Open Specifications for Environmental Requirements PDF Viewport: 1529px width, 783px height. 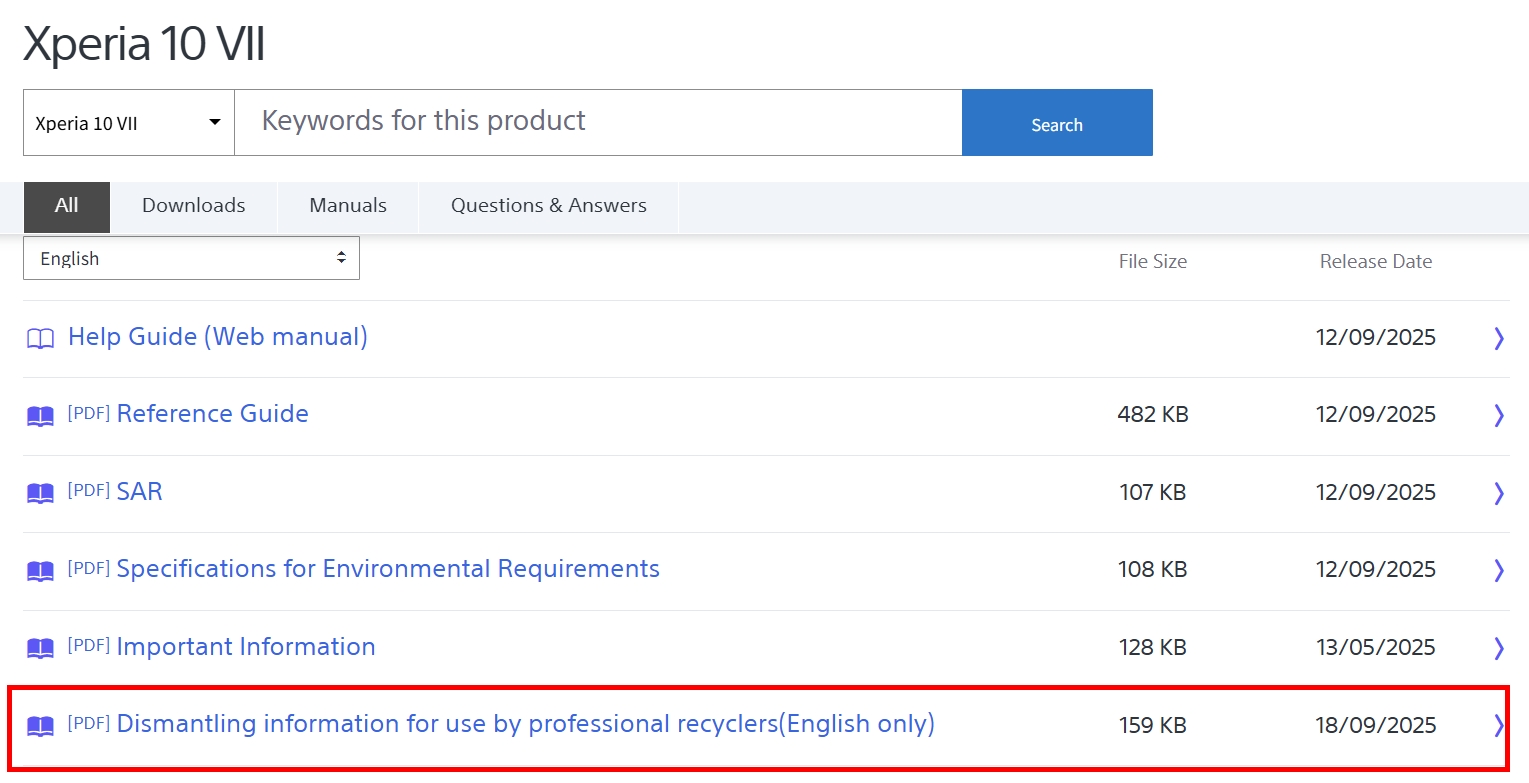(x=388, y=569)
